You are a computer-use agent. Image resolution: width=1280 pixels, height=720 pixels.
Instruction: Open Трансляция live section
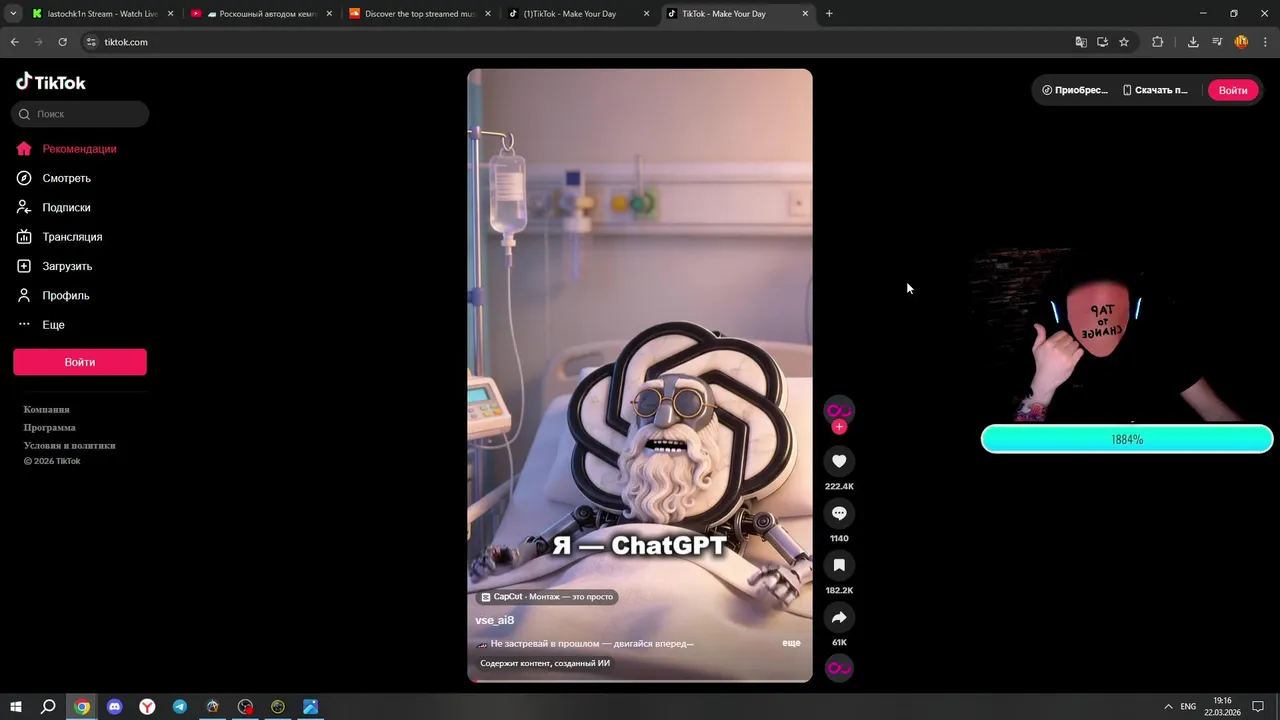(x=59, y=237)
